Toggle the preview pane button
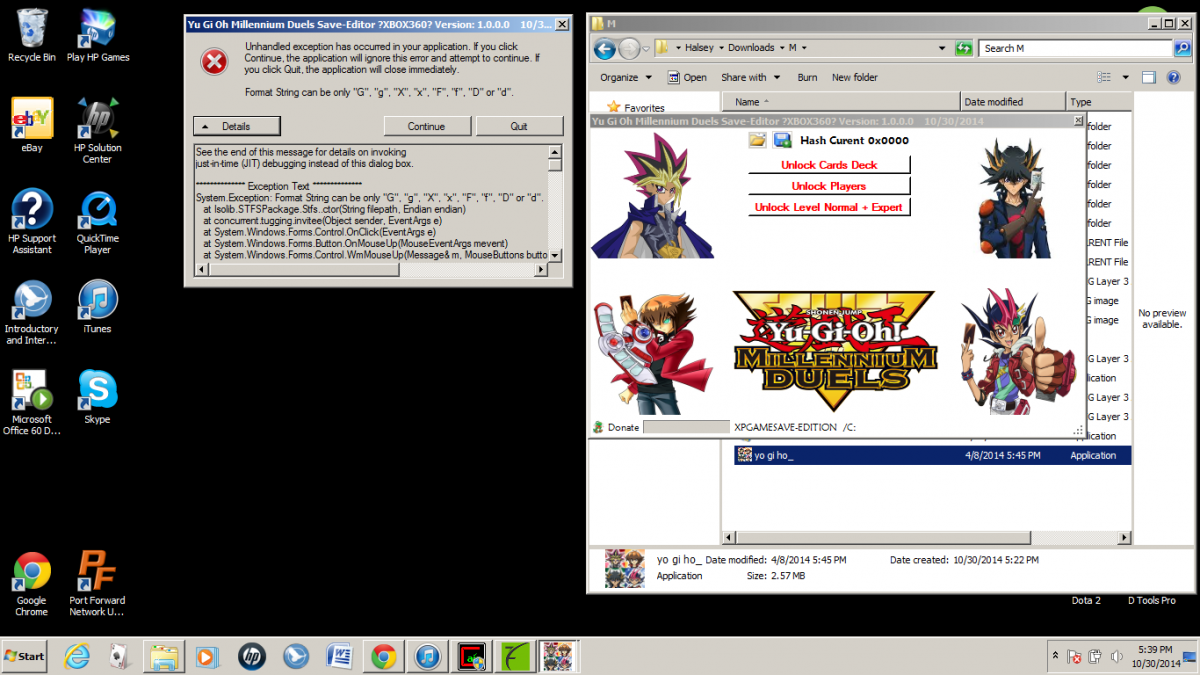Screen dimensions: 1200x675 (1149, 77)
